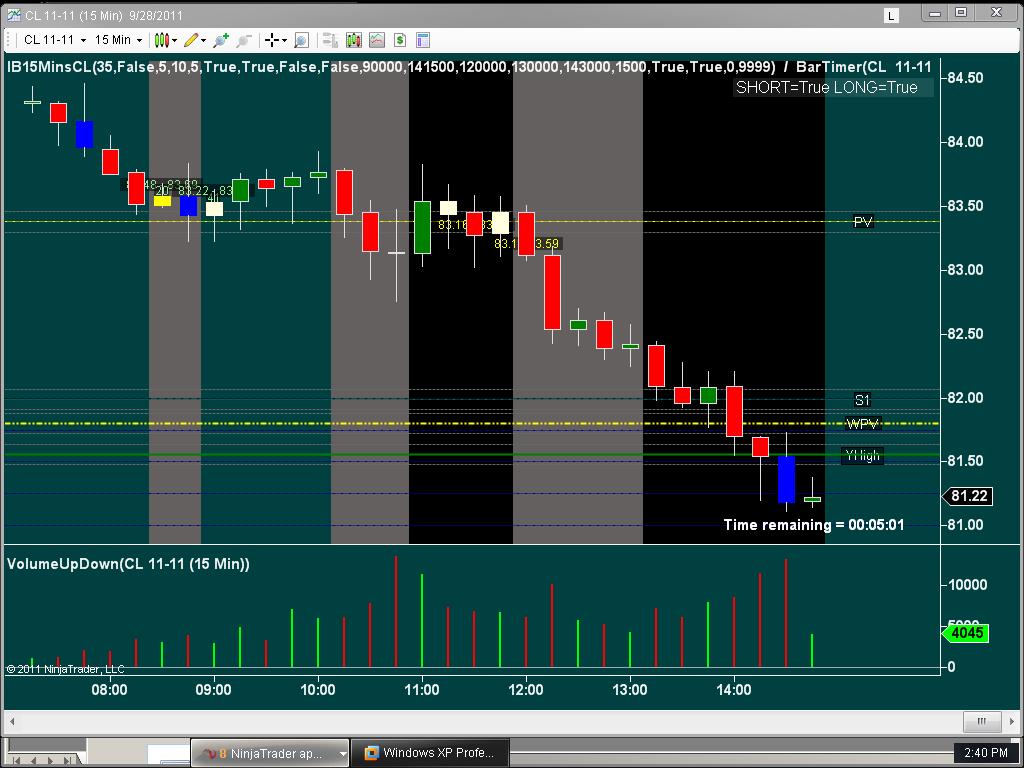Click the Time remaining bar timer text
The height and width of the screenshot is (768, 1024).
coord(814,525)
